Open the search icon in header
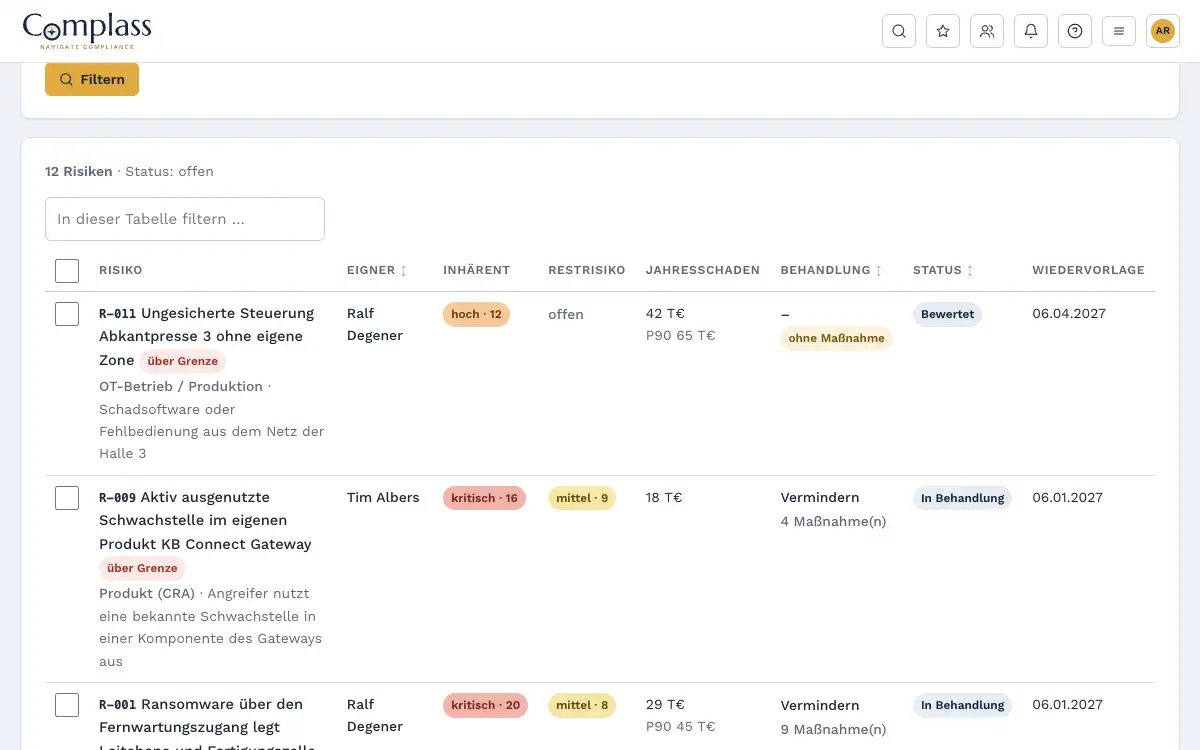This screenshot has height=750, width=1200. pyautogui.click(x=899, y=31)
